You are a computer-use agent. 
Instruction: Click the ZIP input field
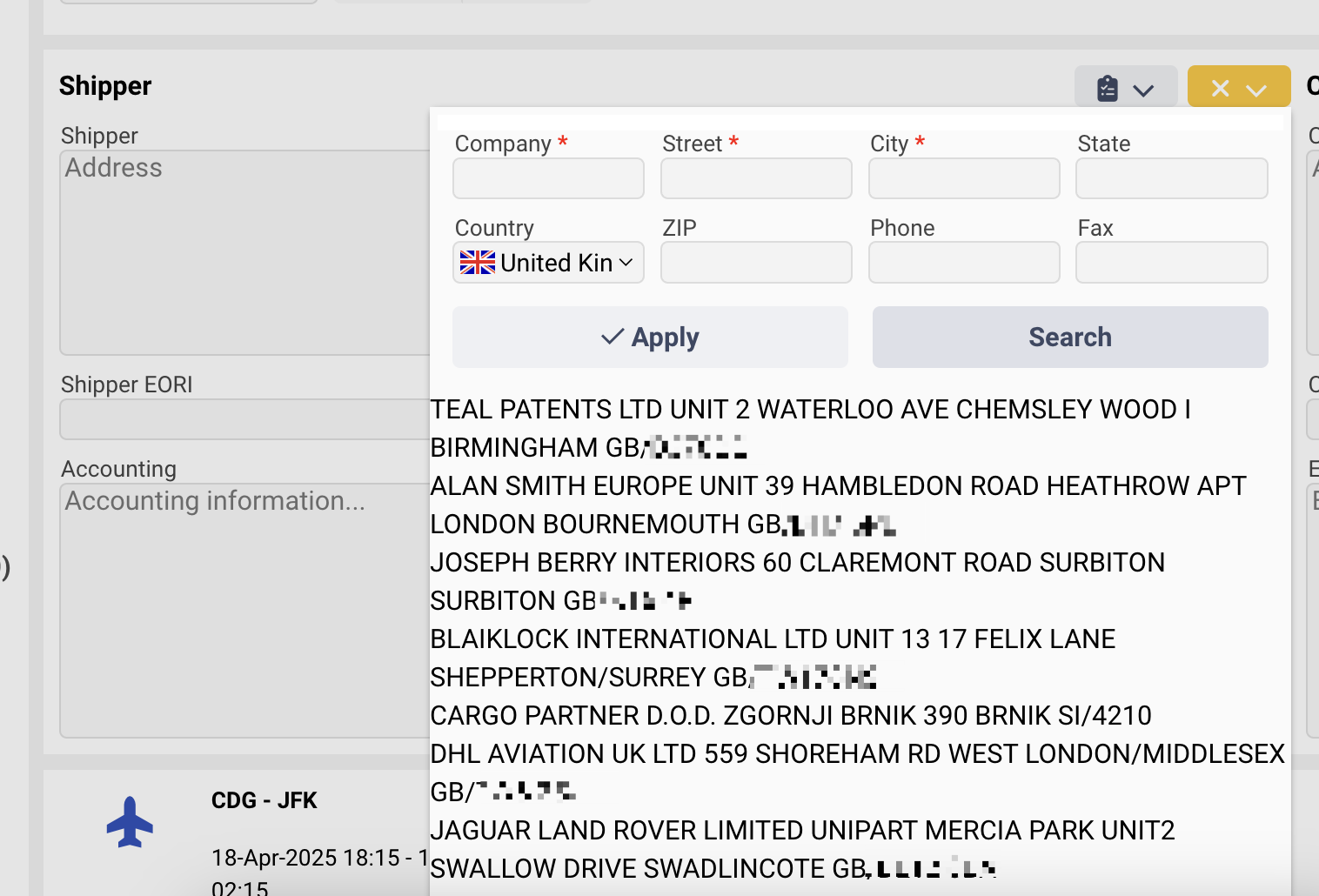(x=755, y=263)
